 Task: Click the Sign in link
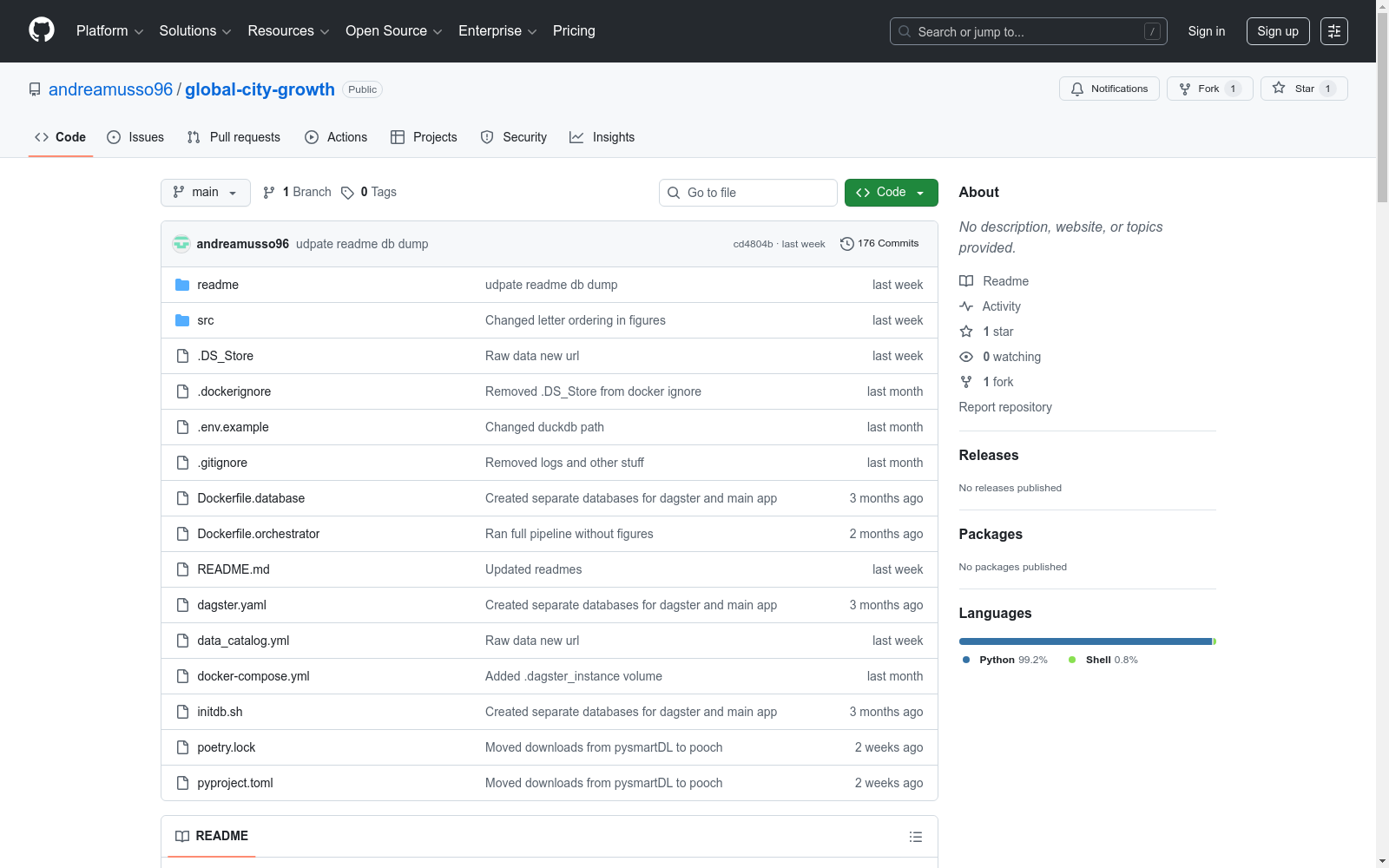tap(1207, 31)
